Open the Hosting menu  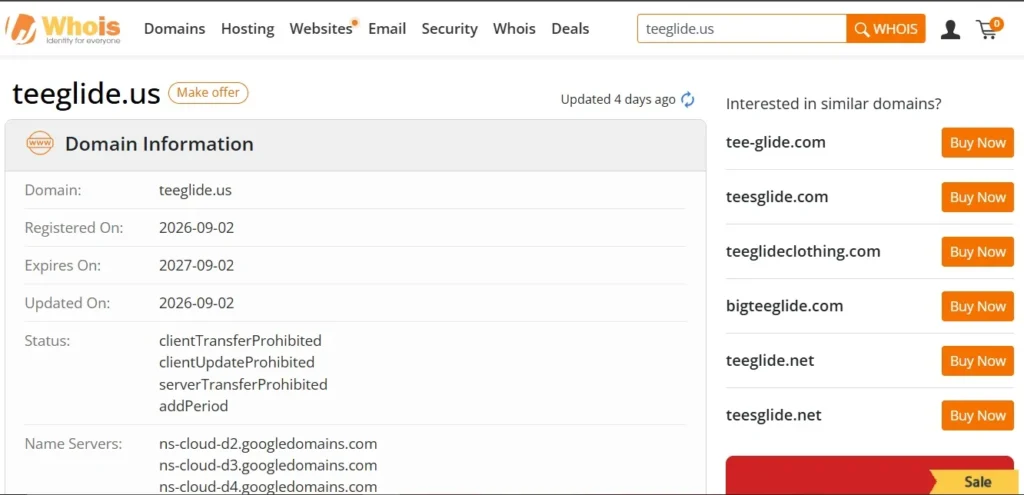tap(248, 29)
